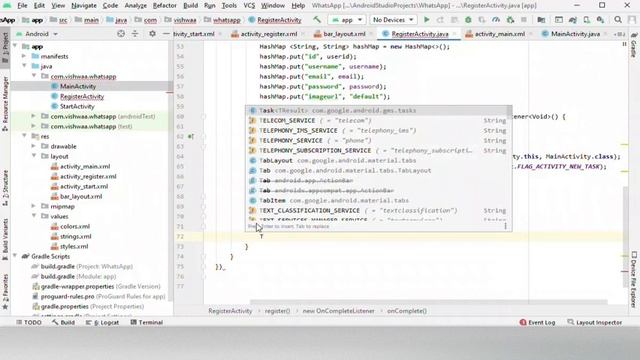Open the Refactor menu
The height and width of the screenshot is (360, 640).
tap(164, 6)
